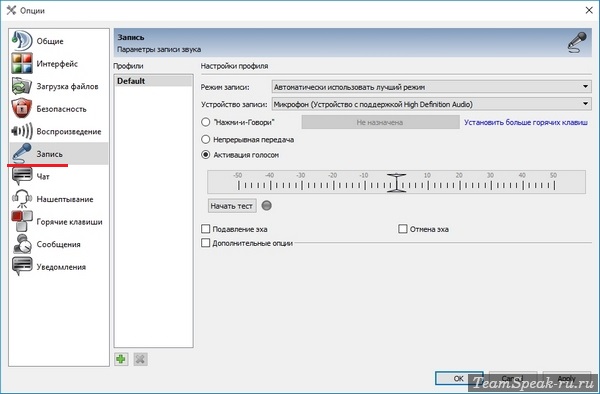Click the Не назначена hotkey button

tap(380, 122)
